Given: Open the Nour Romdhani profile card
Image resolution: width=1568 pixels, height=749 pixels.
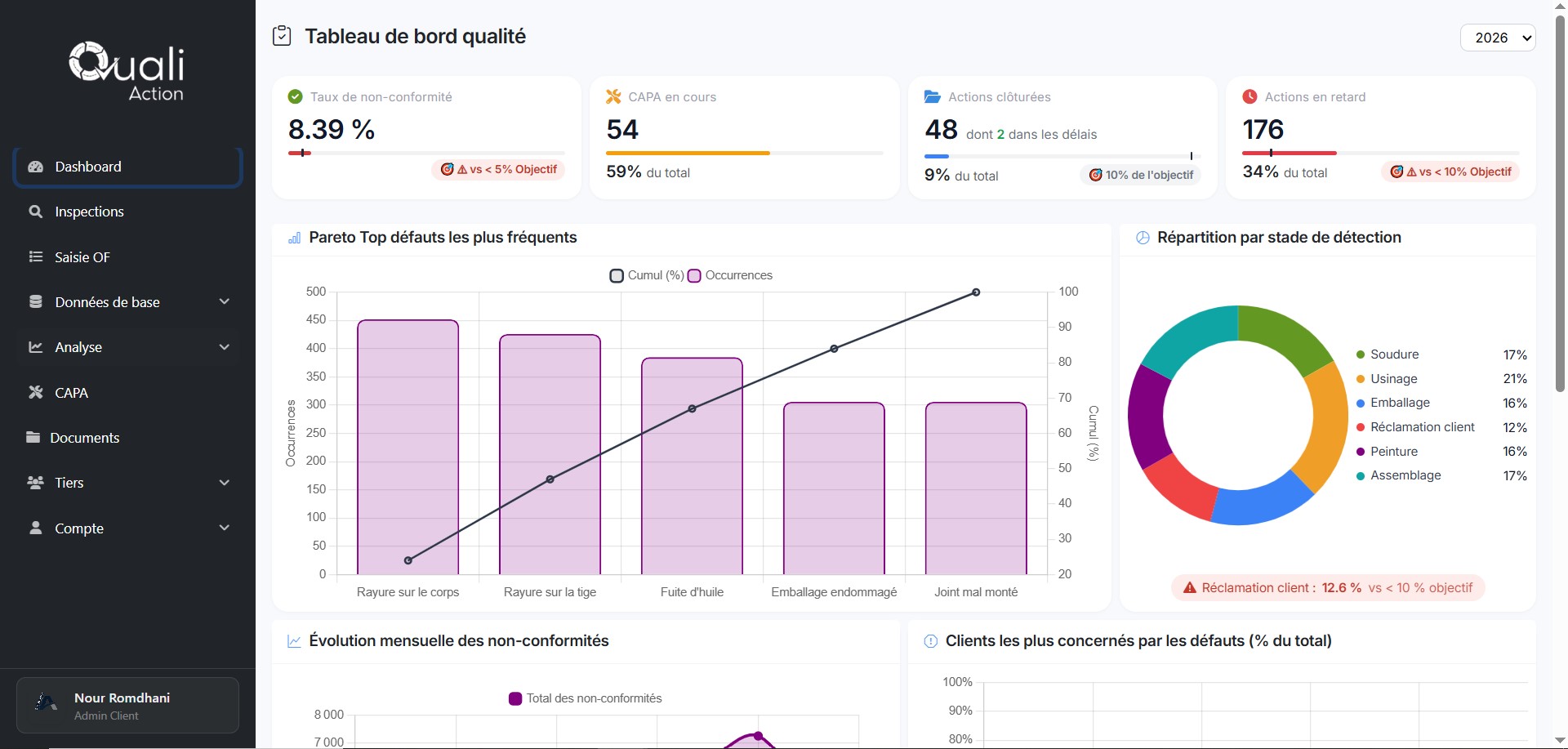Looking at the screenshot, I should [127, 705].
